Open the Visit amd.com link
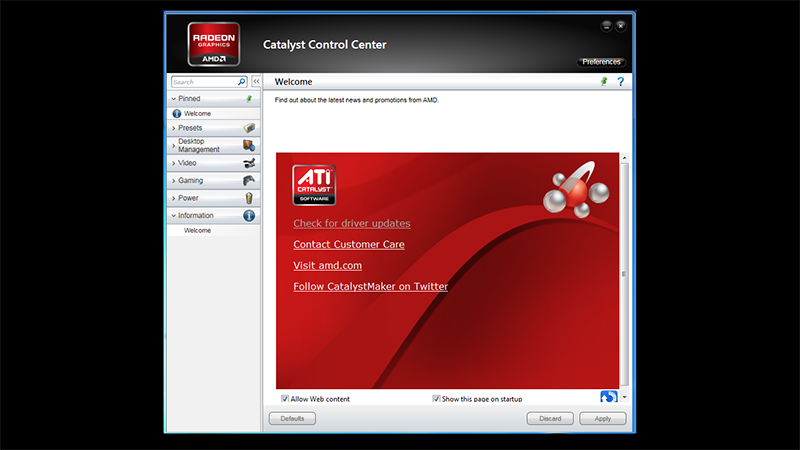 [328, 265]
